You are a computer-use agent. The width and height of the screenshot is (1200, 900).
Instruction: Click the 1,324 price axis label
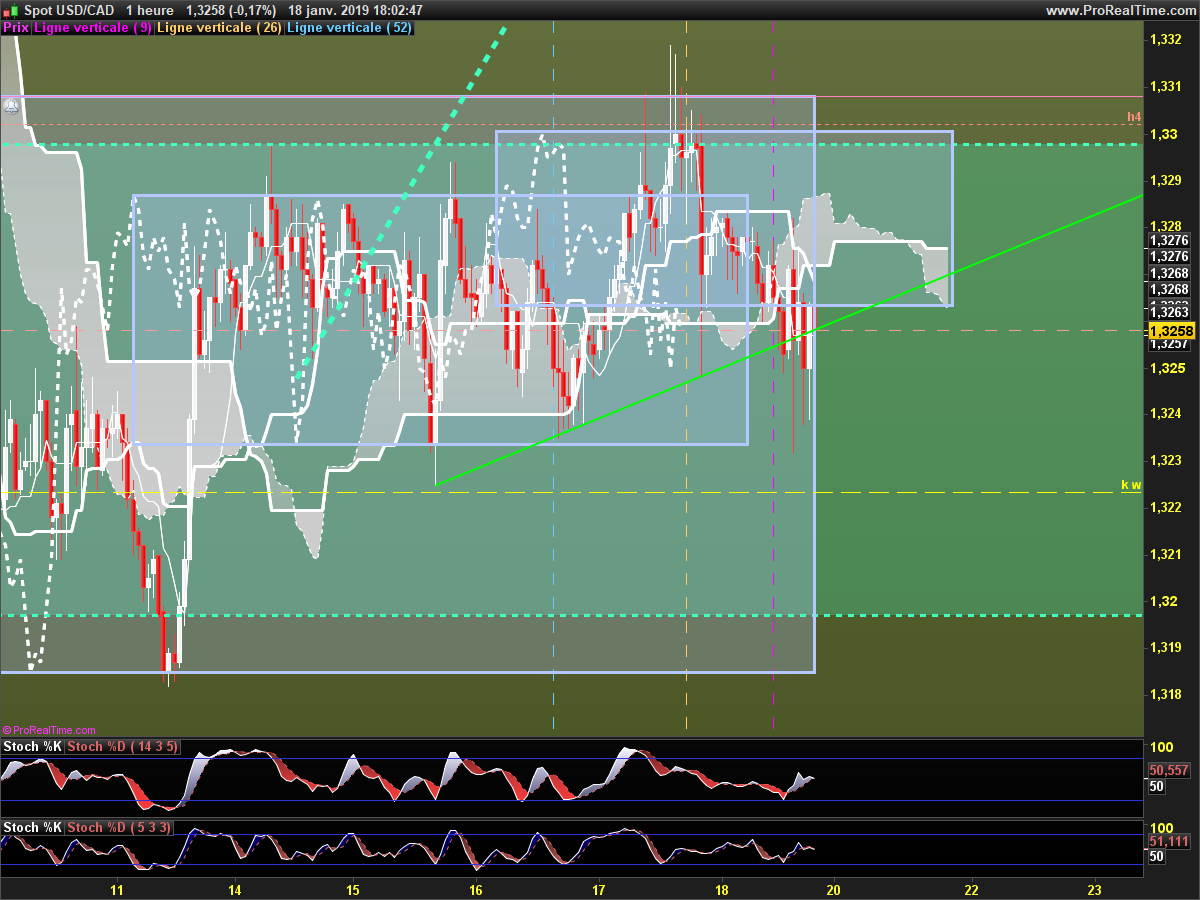[x=1166, y=414]
